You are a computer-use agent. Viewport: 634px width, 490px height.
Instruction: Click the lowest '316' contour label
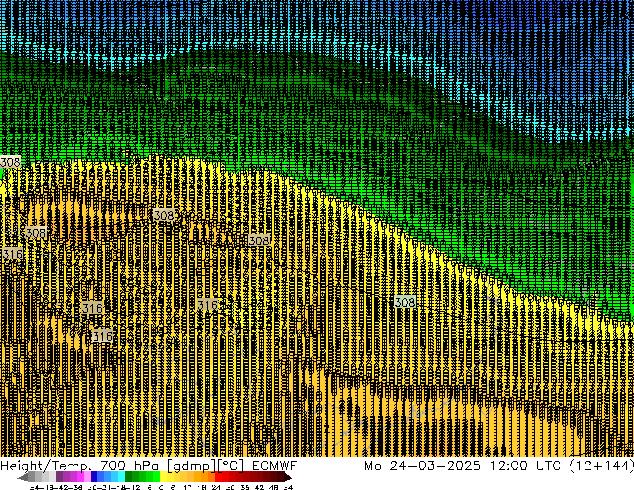[x=102, y=336]
